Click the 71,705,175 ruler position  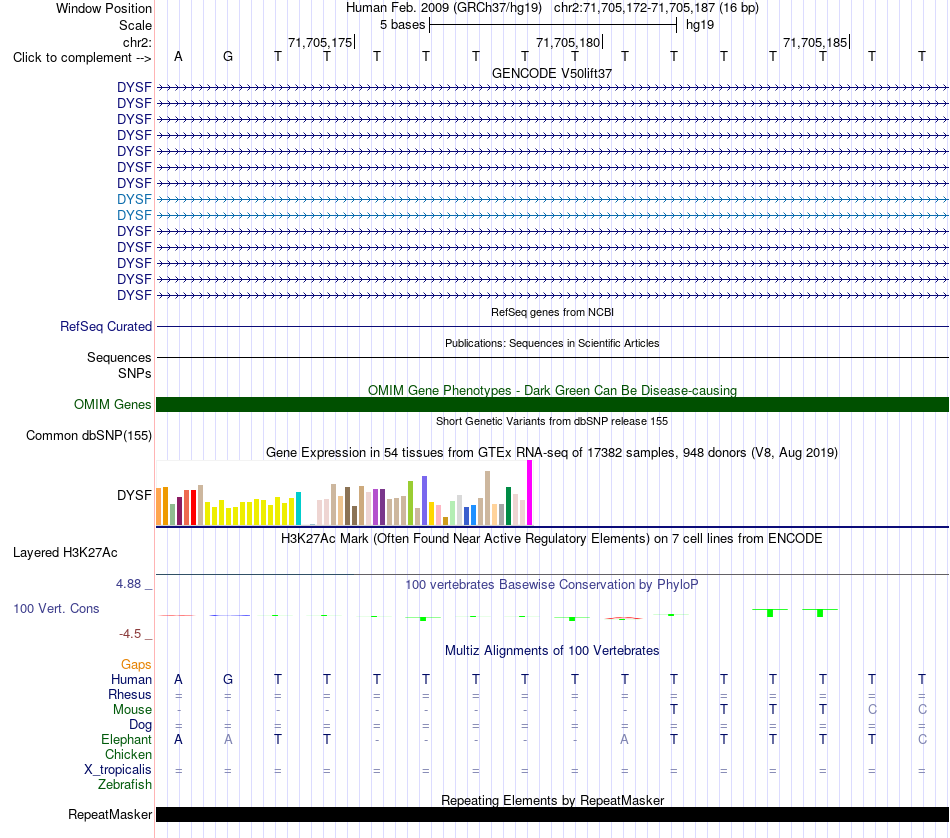tap(320, 42)
